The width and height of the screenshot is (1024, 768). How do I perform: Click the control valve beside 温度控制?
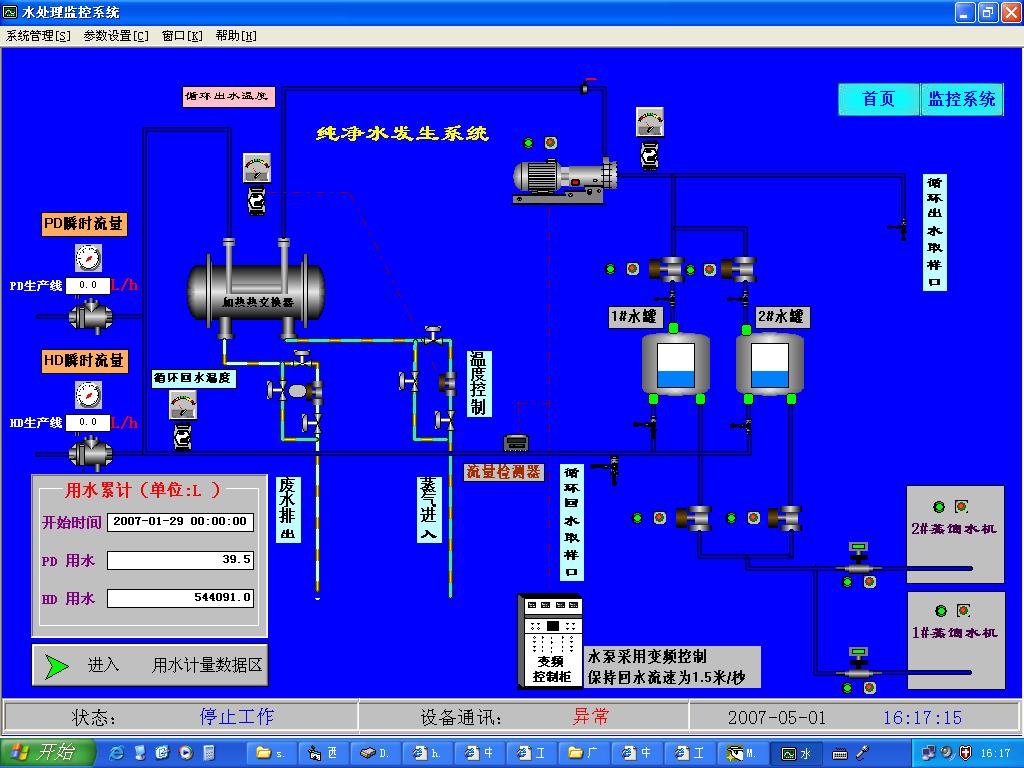click(x=448, y=382)
